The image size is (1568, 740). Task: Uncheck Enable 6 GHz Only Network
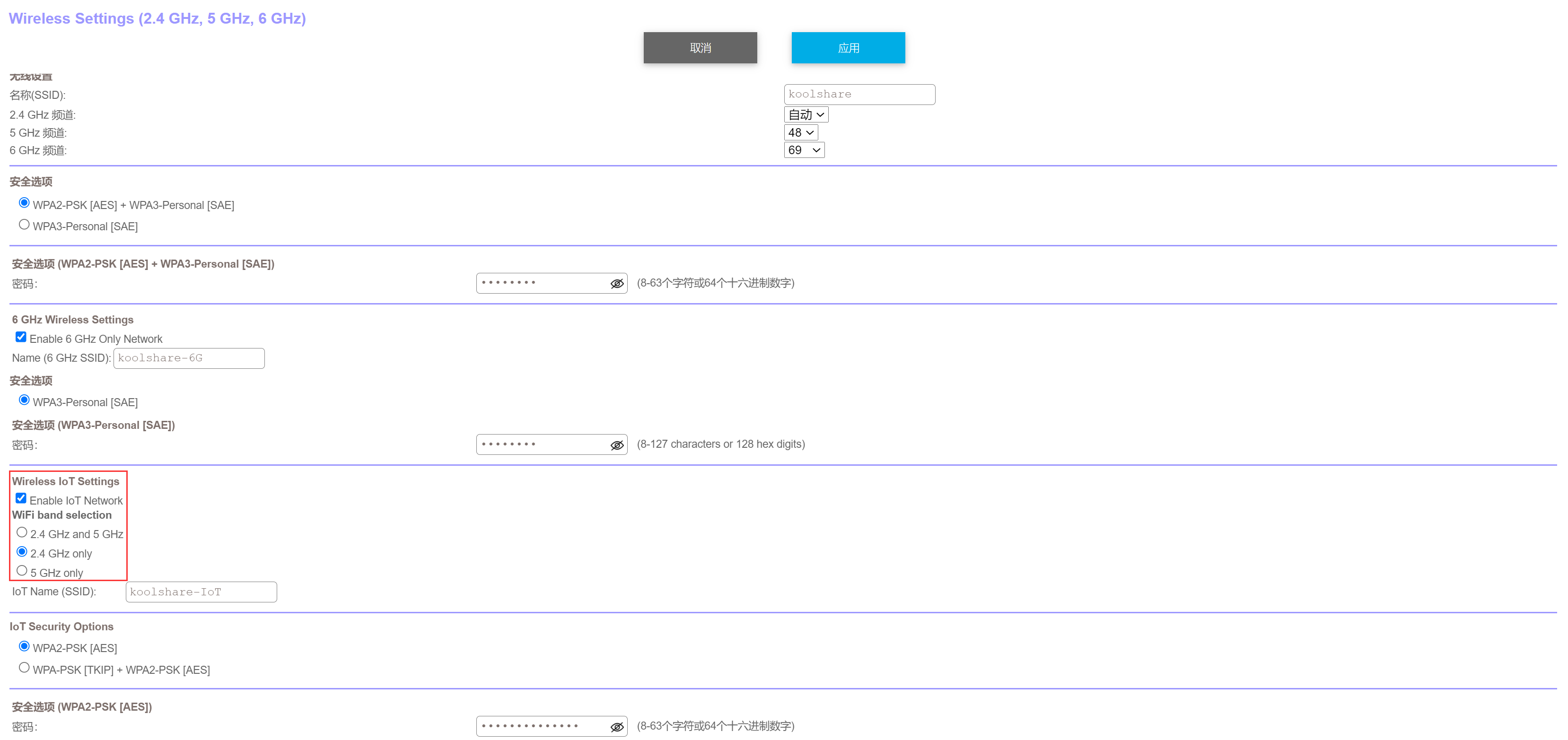(21, 337)
